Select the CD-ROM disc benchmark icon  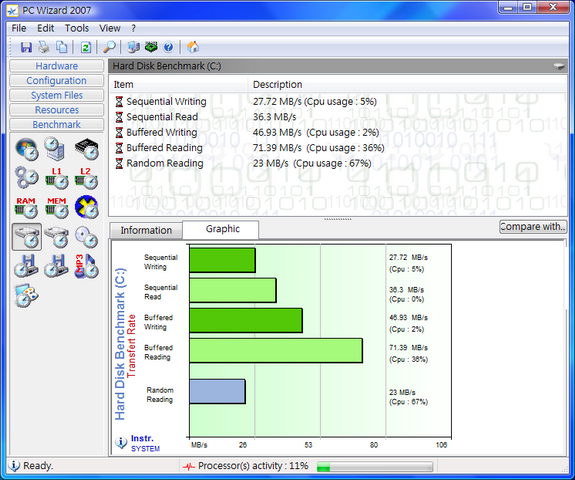click(x=87, y=237)
